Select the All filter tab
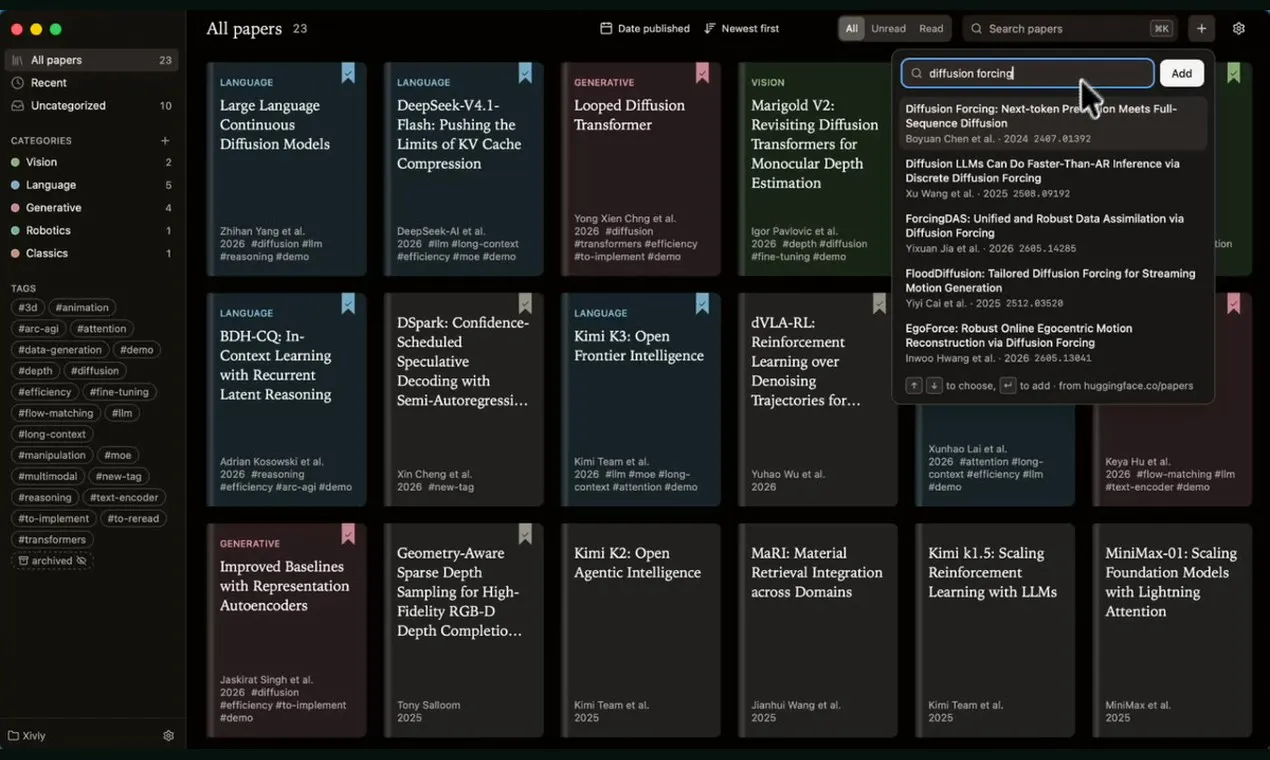Image resolution: width=1270 pixels, height=760 pixels. pos(852,29)
